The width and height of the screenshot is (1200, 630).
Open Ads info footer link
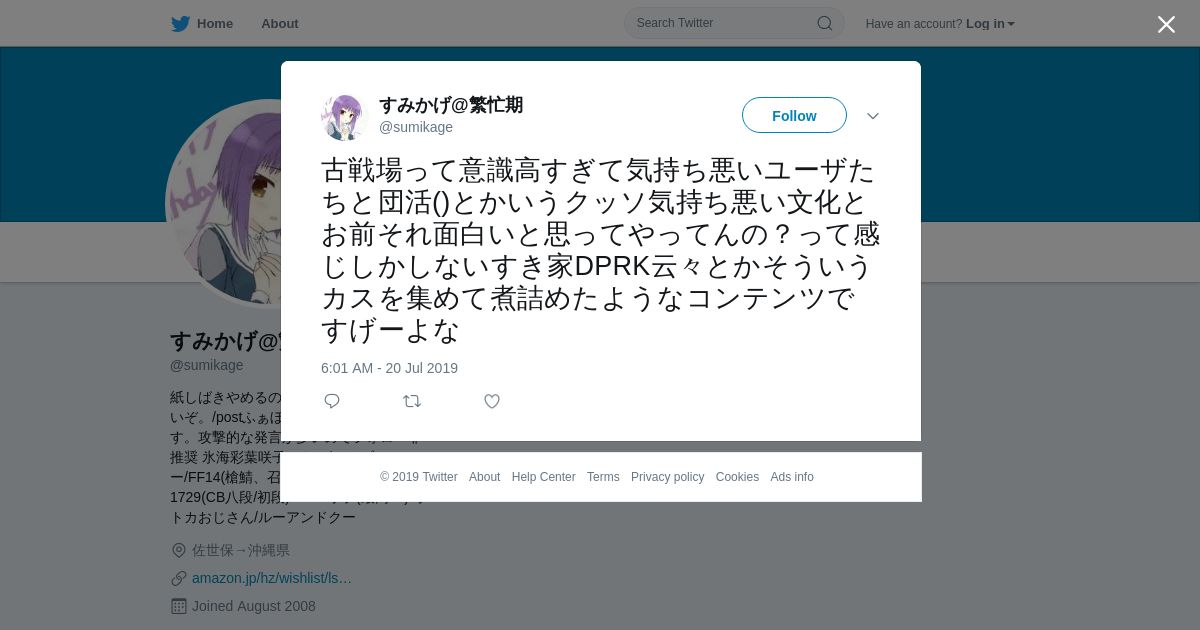[x=792, y=477]
